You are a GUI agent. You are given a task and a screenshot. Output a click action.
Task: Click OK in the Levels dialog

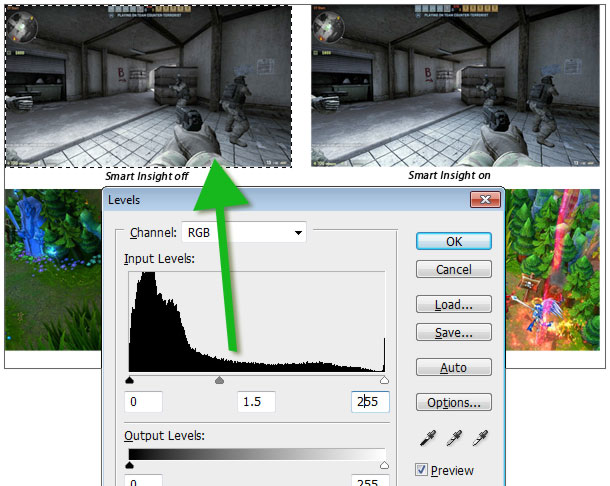coord(454,241)
